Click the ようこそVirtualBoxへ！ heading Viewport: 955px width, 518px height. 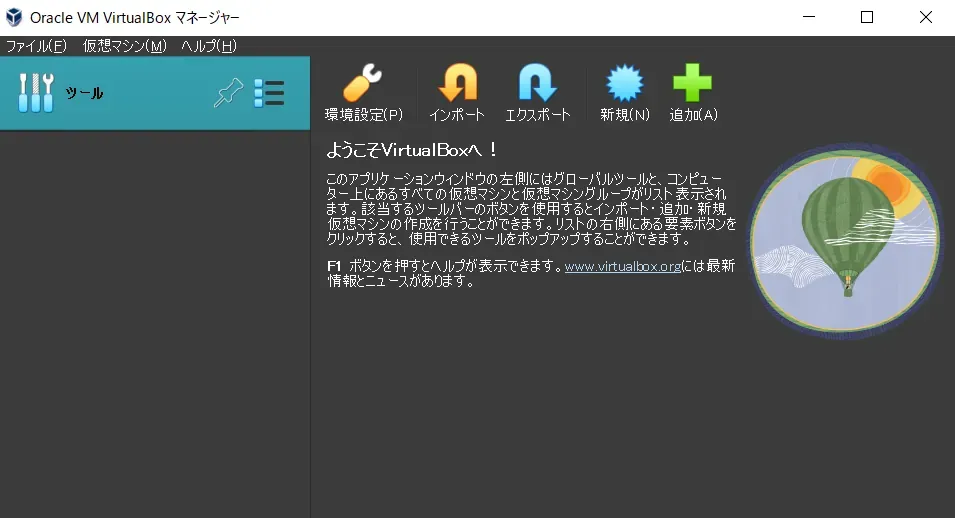pos(412,151)
